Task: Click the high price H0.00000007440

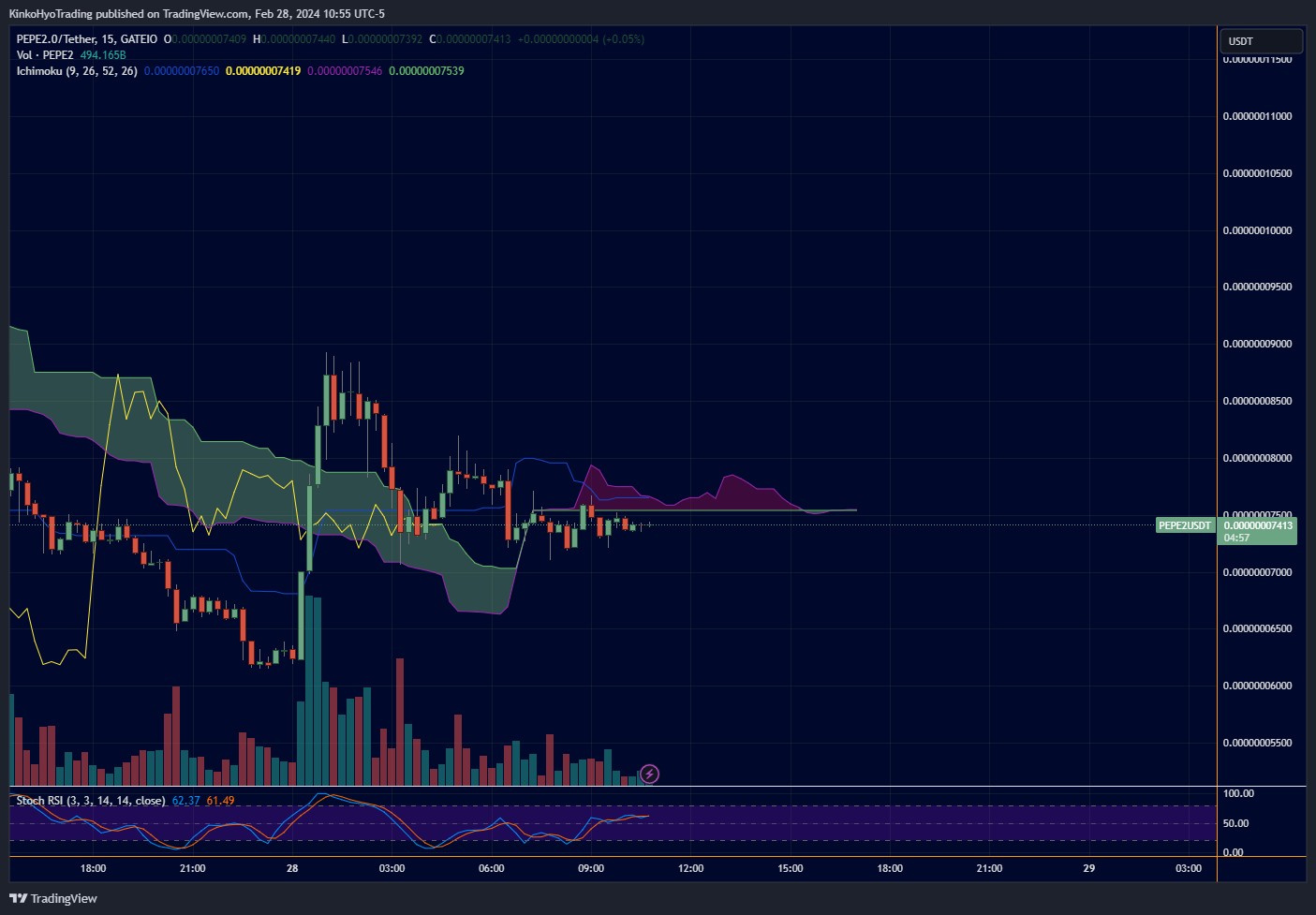Action: click(x=294, y=39)
